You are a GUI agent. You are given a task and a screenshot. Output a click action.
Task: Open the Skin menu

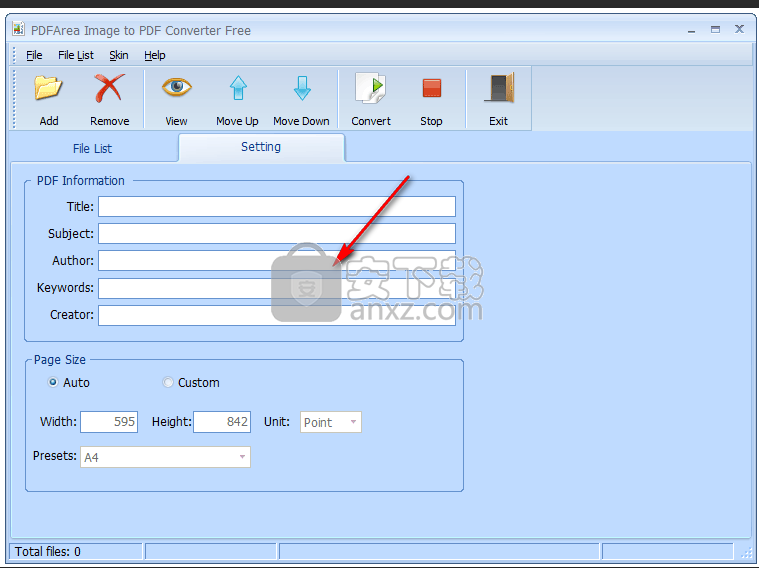[x=119, y=55]
